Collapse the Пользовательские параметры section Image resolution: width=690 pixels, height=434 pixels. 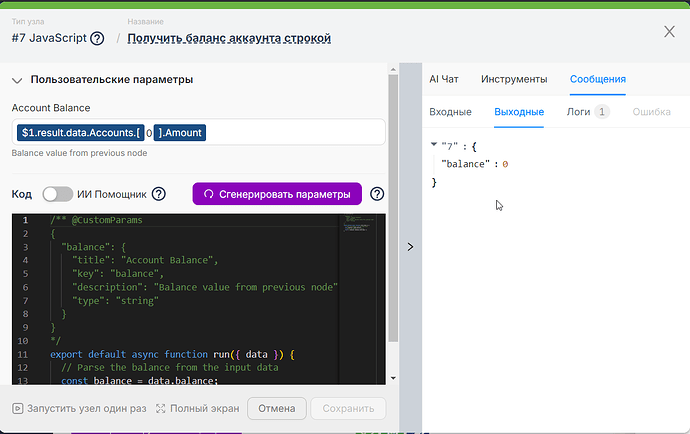17,80
